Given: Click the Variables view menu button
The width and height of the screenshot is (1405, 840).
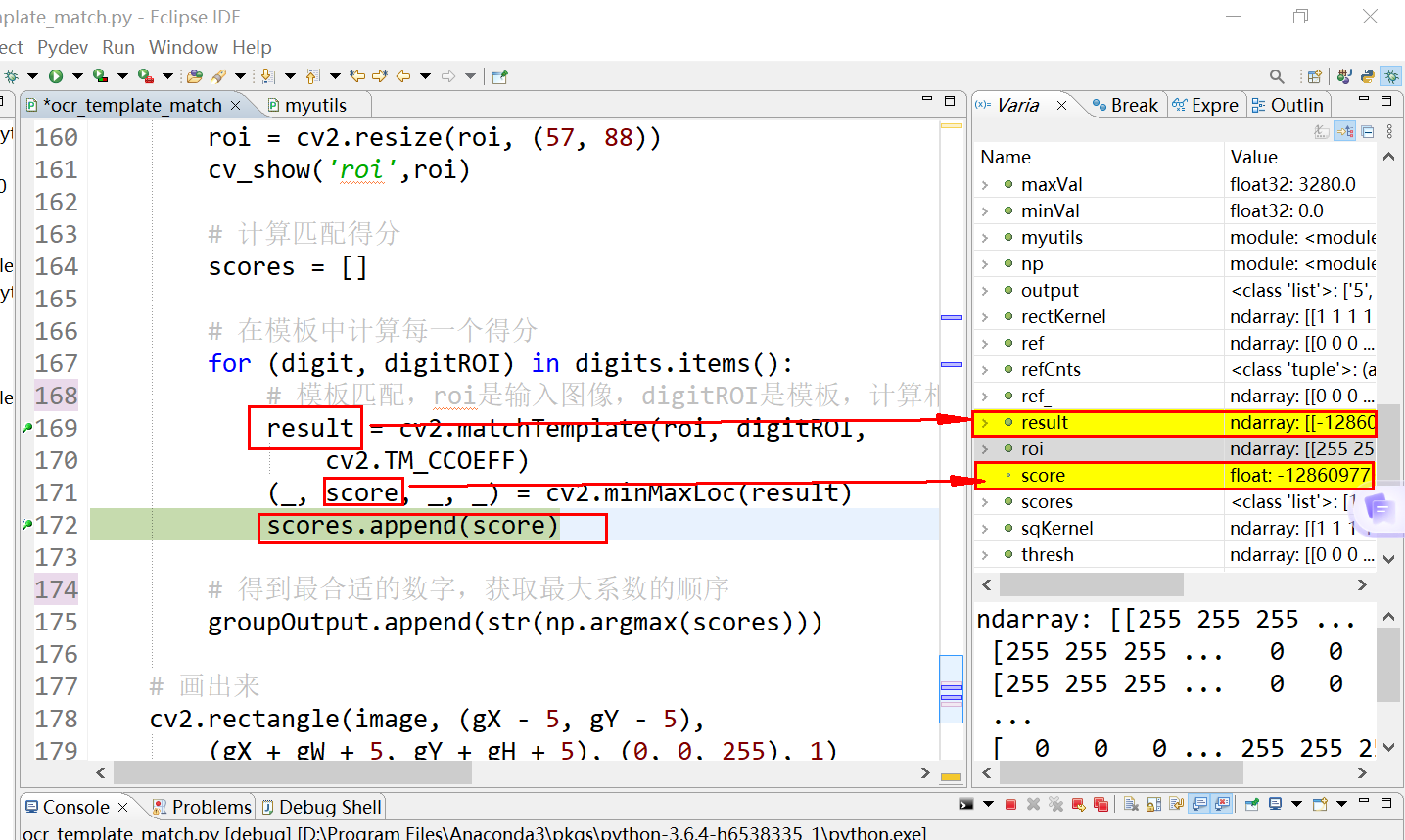Looking at the screenshot, I should 1389,131.
